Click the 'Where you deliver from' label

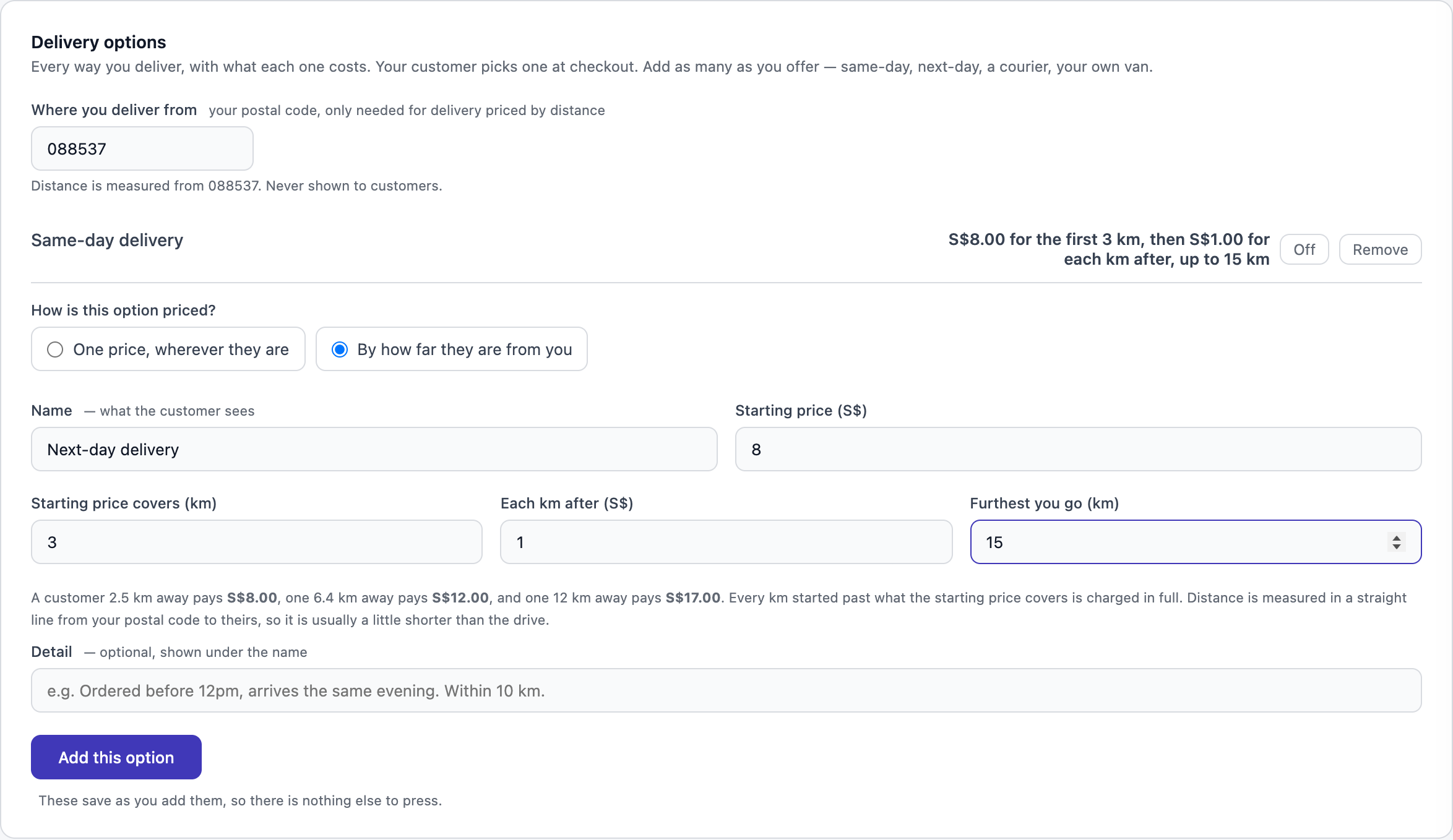(x=114, y=109)
